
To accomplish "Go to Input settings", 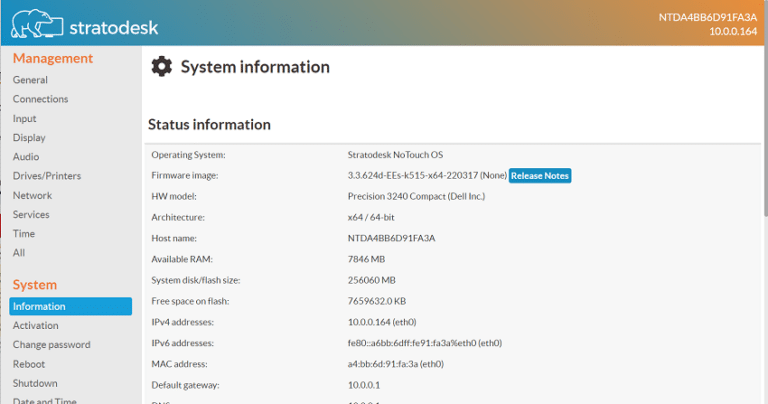I will pyautogui.click(x=24, y=119).
